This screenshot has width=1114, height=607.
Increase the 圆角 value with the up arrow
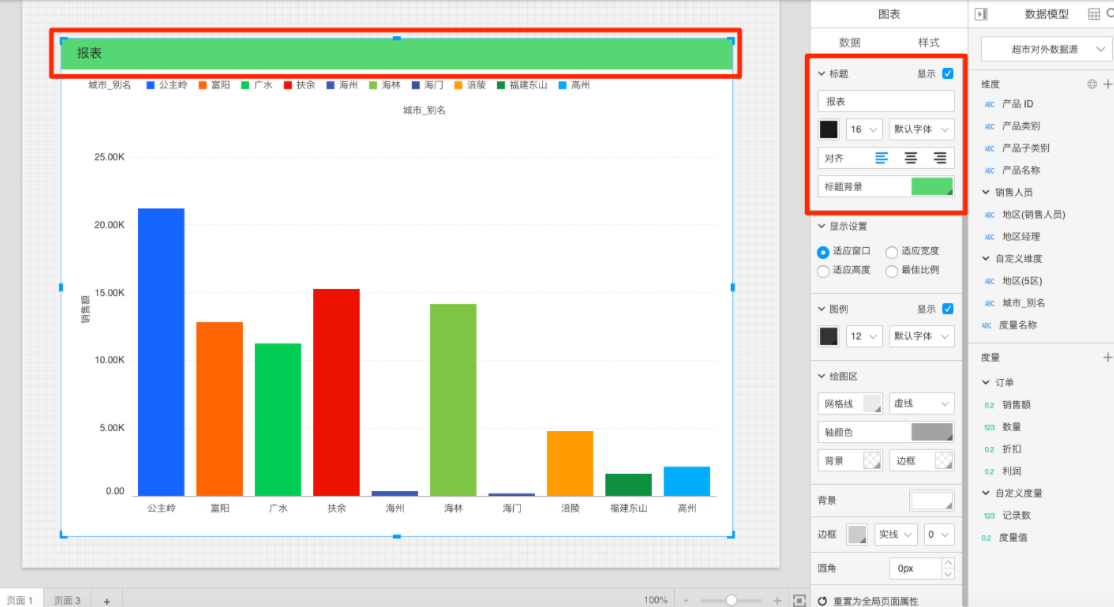coord(948,564)
